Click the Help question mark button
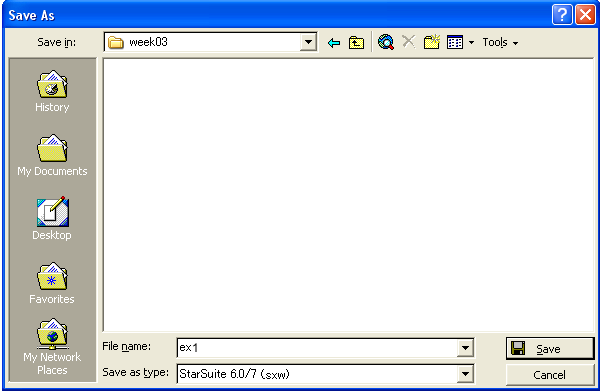 tap(562, 15)
